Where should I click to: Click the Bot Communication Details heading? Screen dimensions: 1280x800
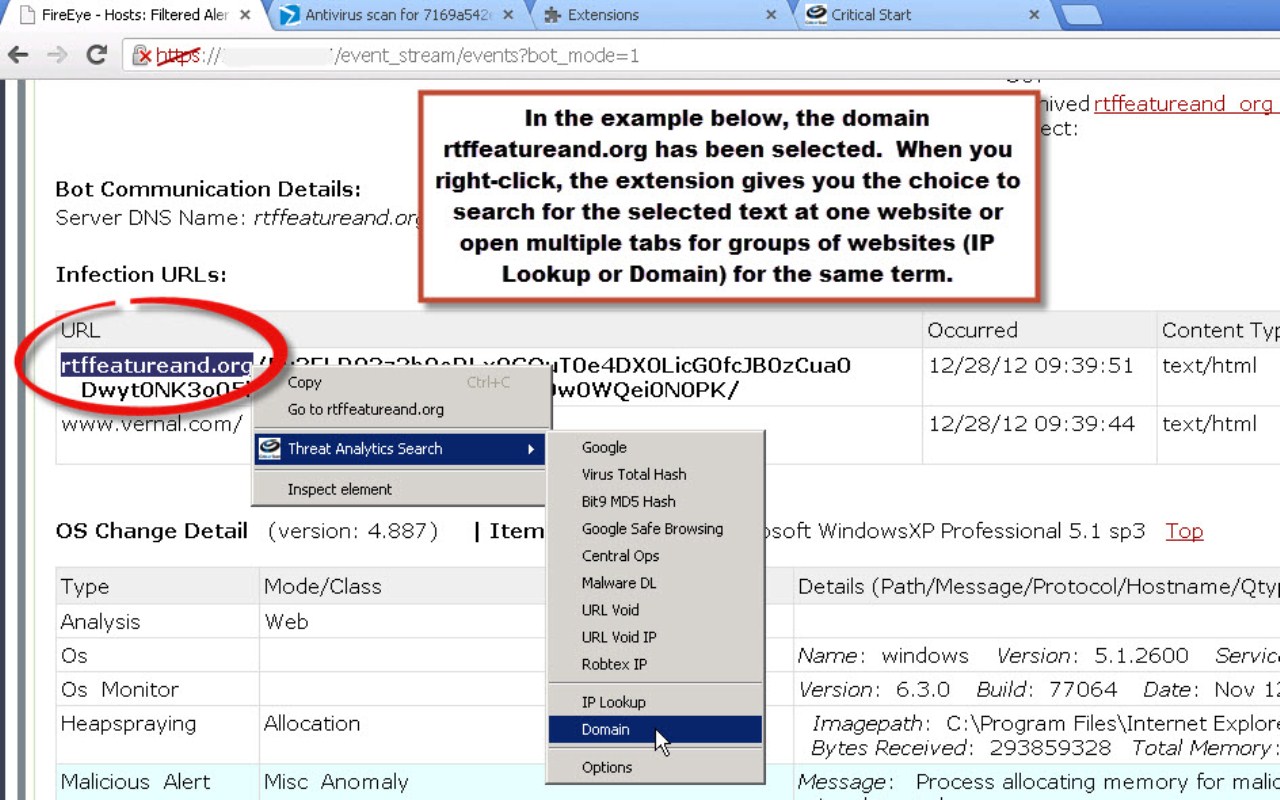208,189
